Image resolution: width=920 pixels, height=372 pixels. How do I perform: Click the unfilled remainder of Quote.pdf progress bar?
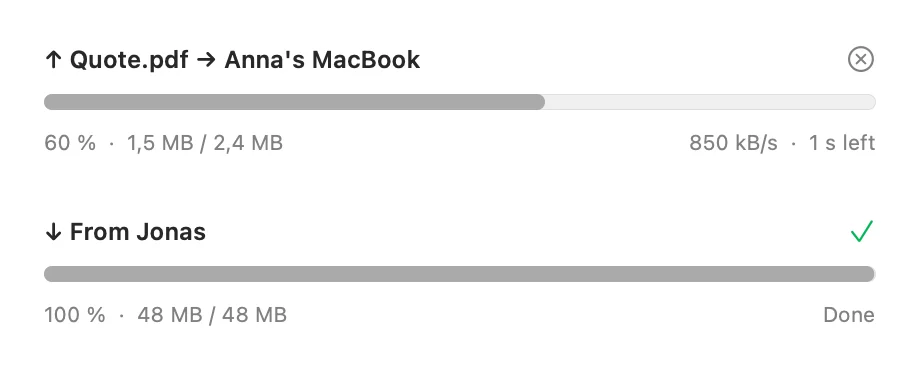point(710,102)
